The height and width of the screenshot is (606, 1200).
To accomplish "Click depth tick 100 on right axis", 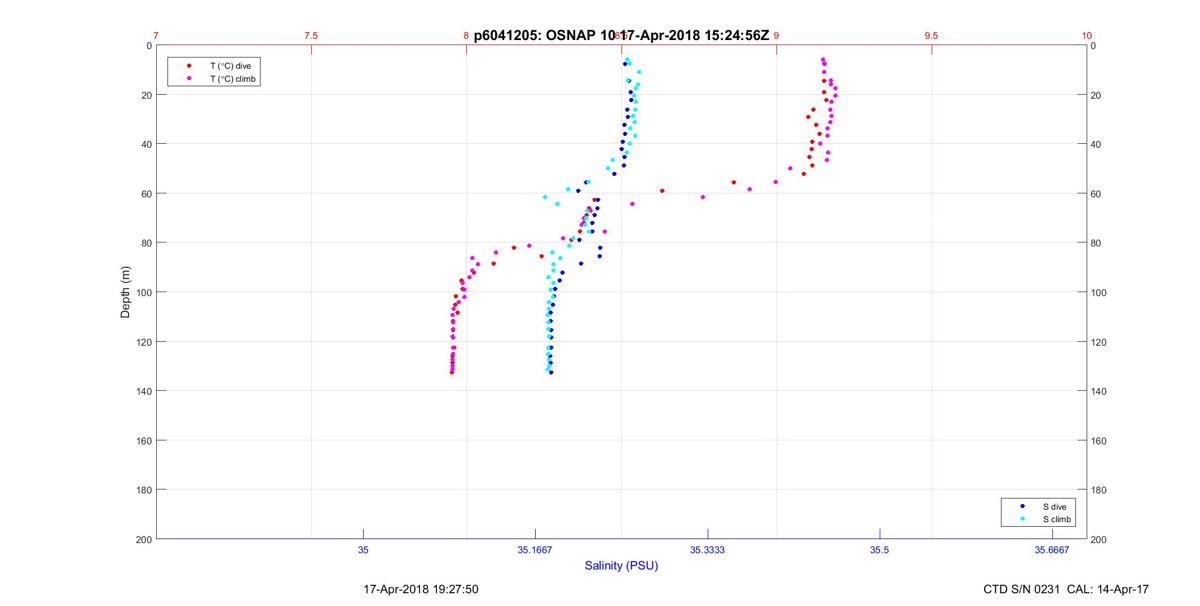I will [1100, 292].
